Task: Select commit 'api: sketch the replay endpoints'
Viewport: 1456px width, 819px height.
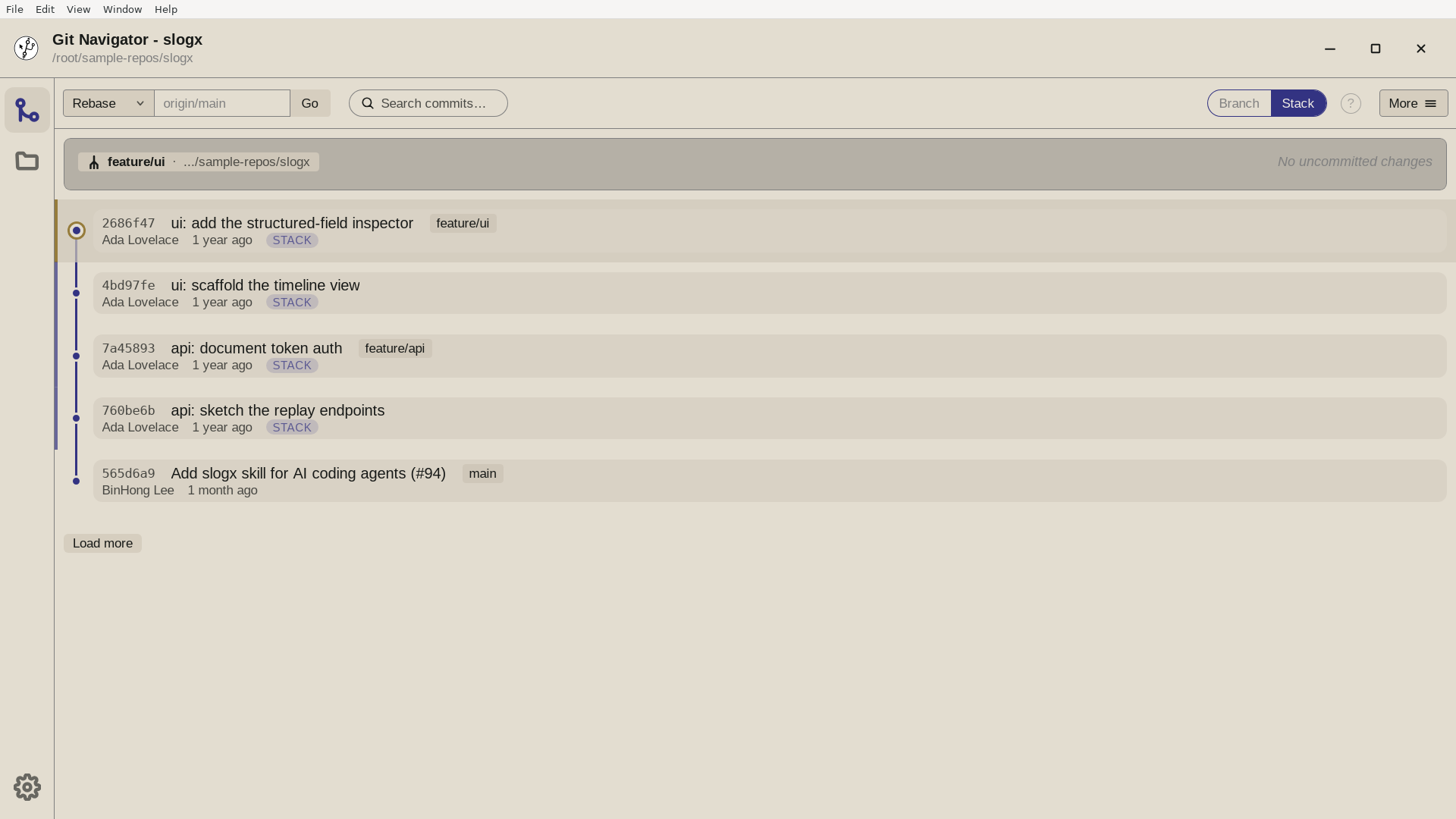Action: pyautogui.click(x=770, y=419)
